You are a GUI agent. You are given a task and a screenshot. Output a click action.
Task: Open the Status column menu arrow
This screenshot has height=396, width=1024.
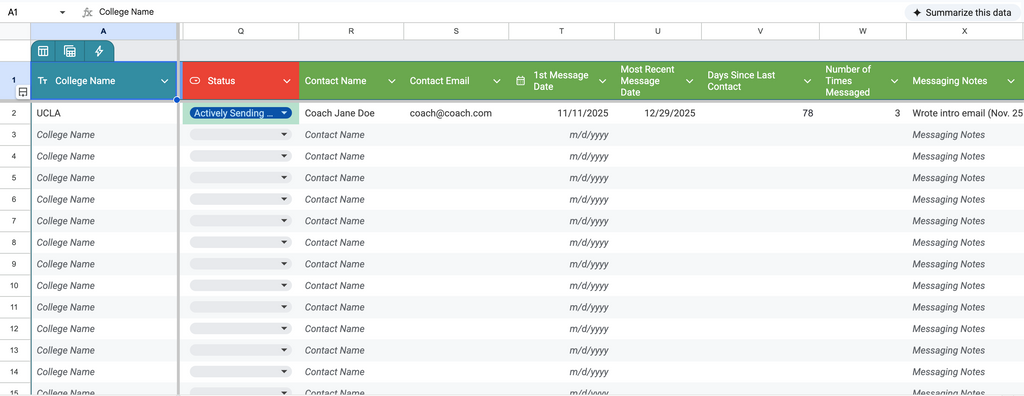tap(287, 81)
